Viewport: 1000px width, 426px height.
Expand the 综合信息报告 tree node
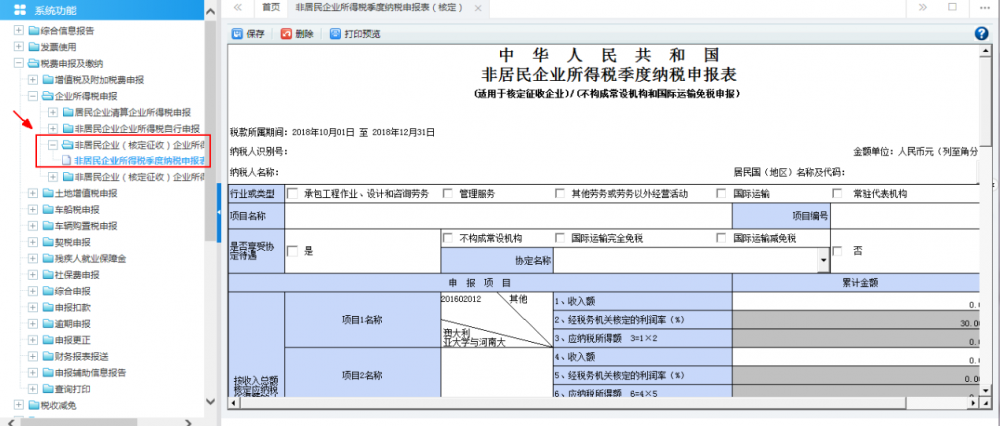pos(18,30)
